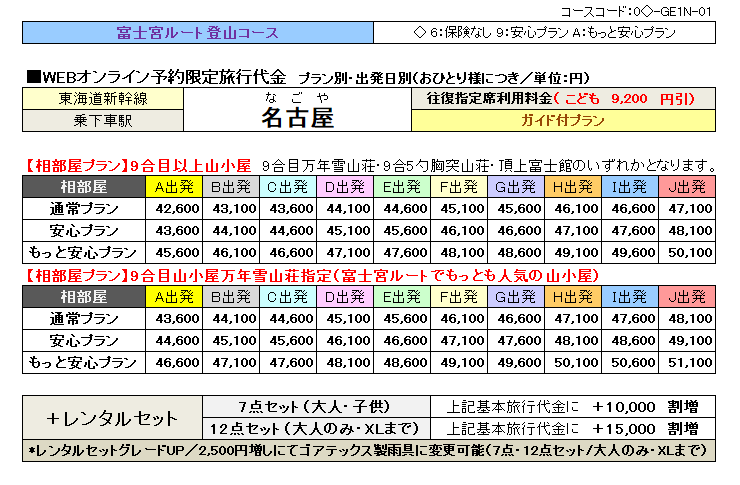Click もっと安心プラン row label in 9合目以上山小屋 table
The width and height of the screenshot is (740, 485).
point(84,252)
